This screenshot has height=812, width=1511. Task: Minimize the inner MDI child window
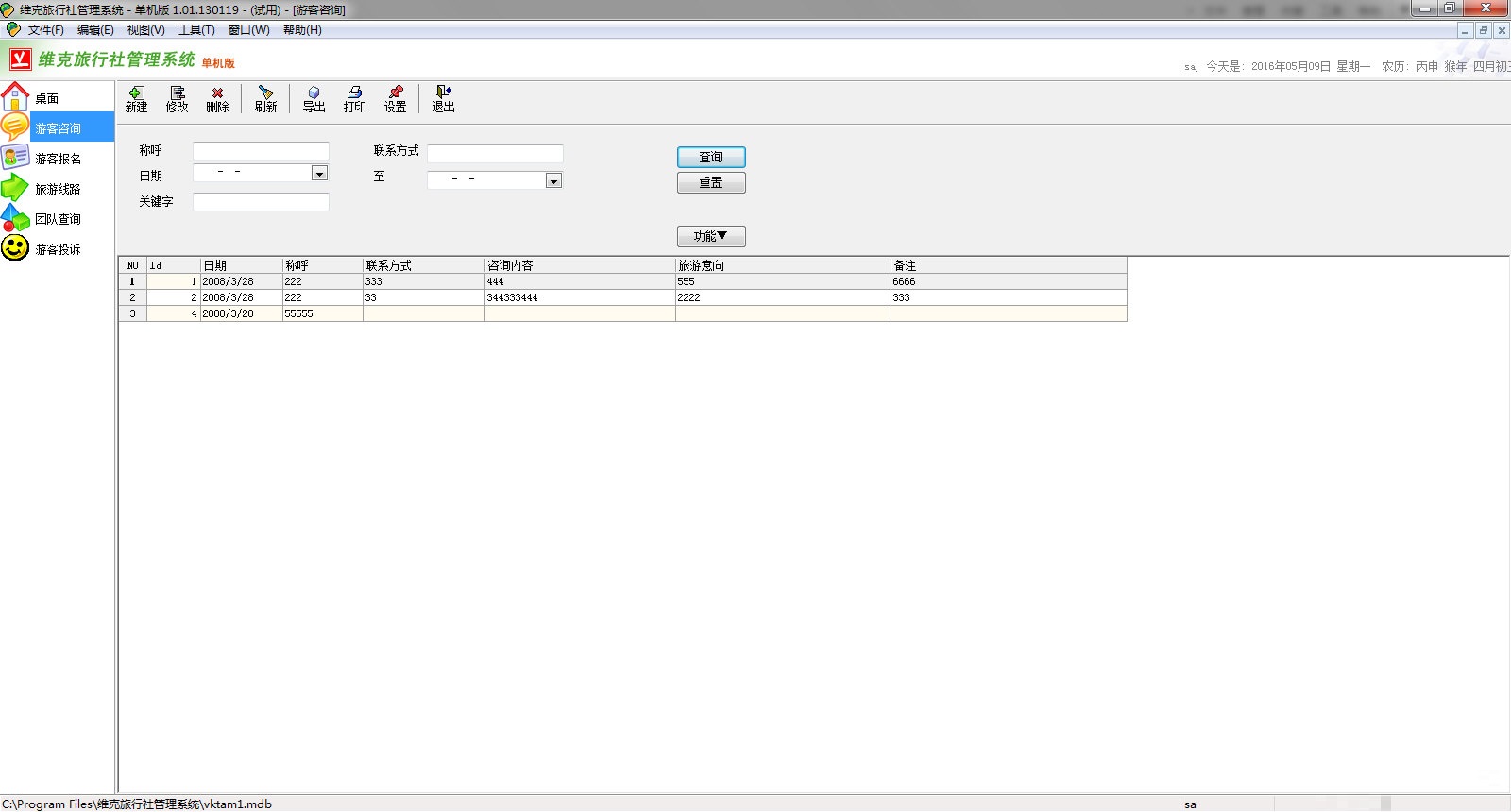(x=1465, y=30)
